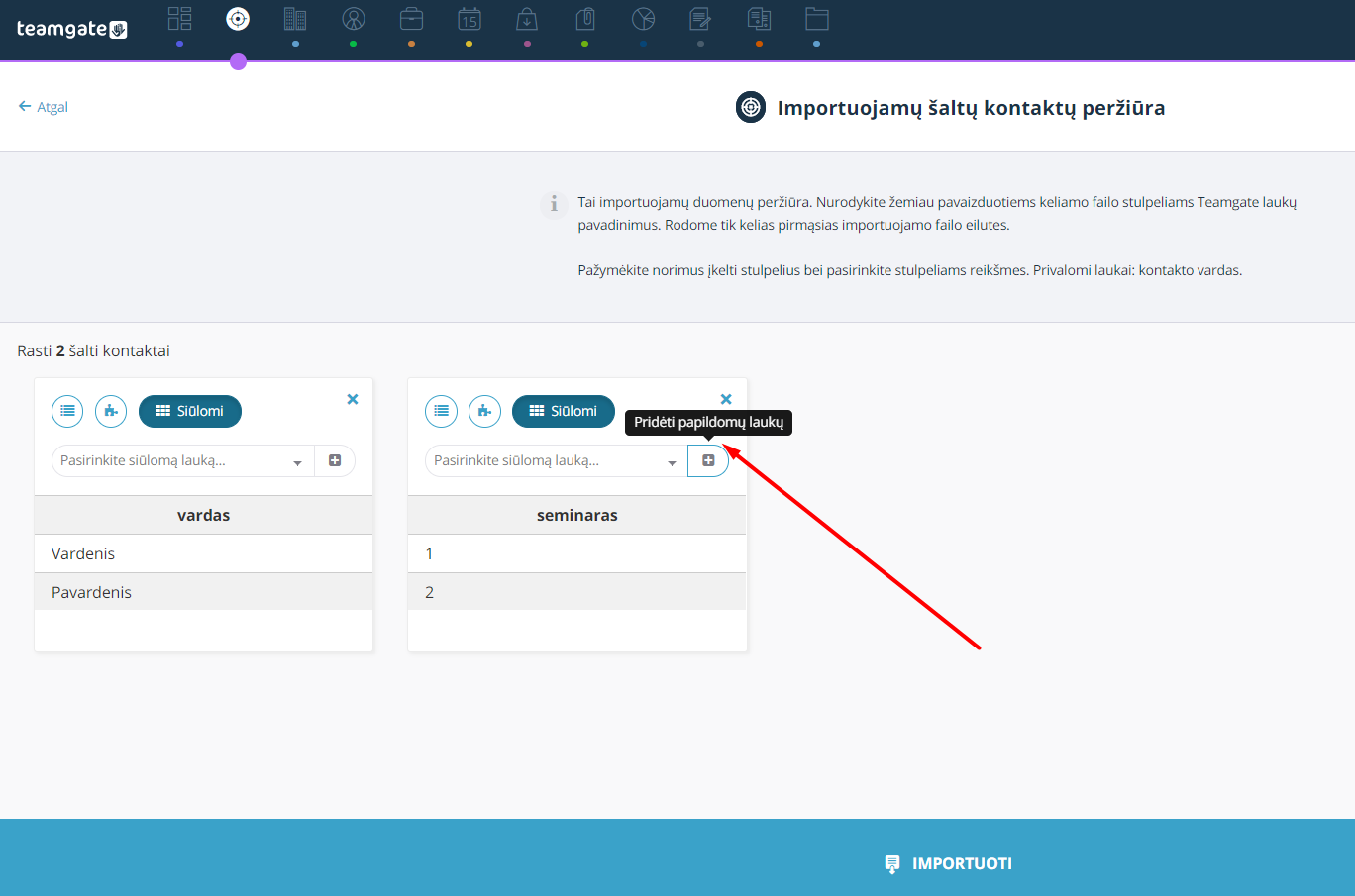Open the folder icon in top navigation
Image resolution: width=1355 pixels, height=896 pixels.
817,19
